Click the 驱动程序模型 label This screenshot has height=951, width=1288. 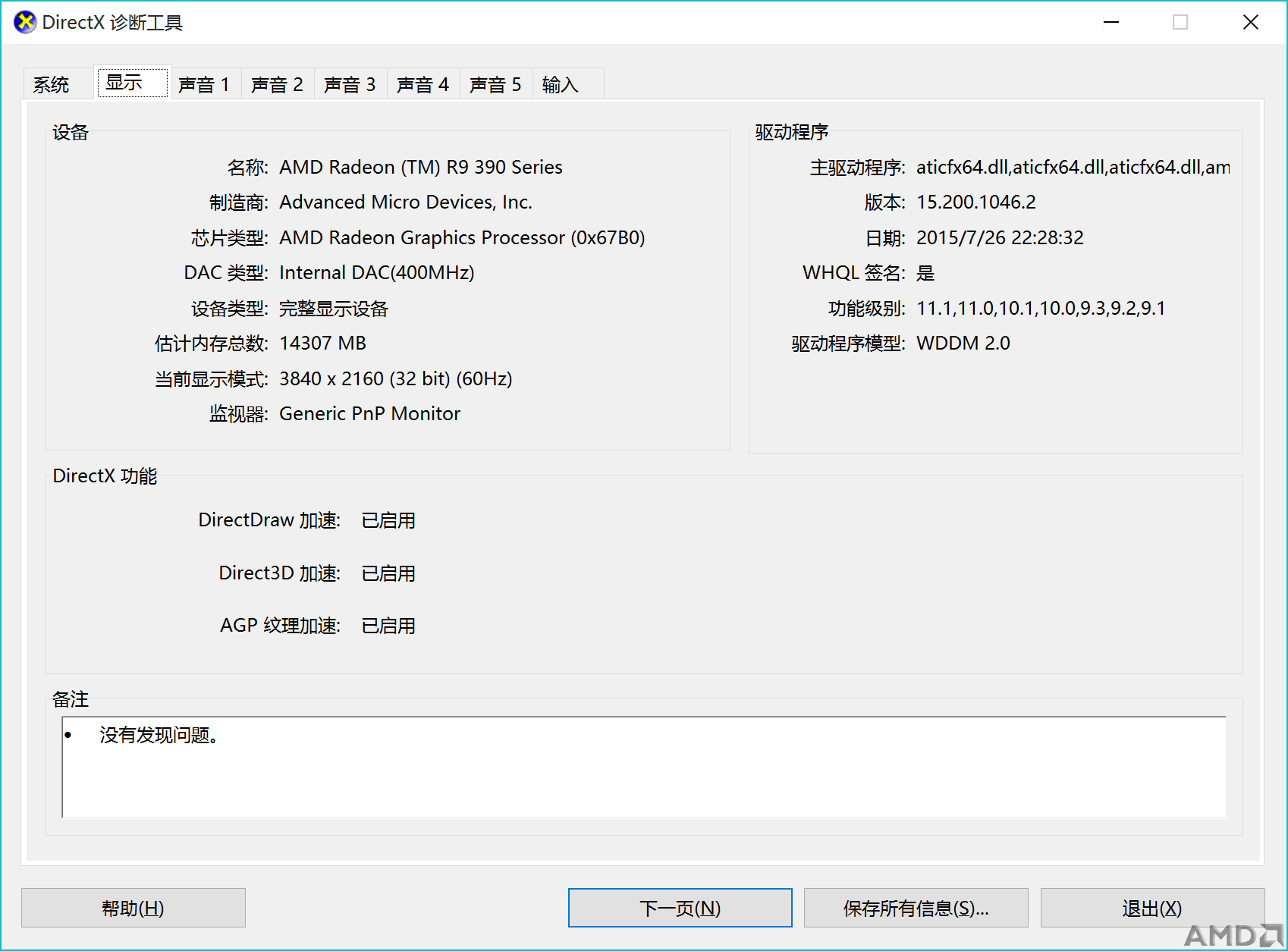coord(849,344)
